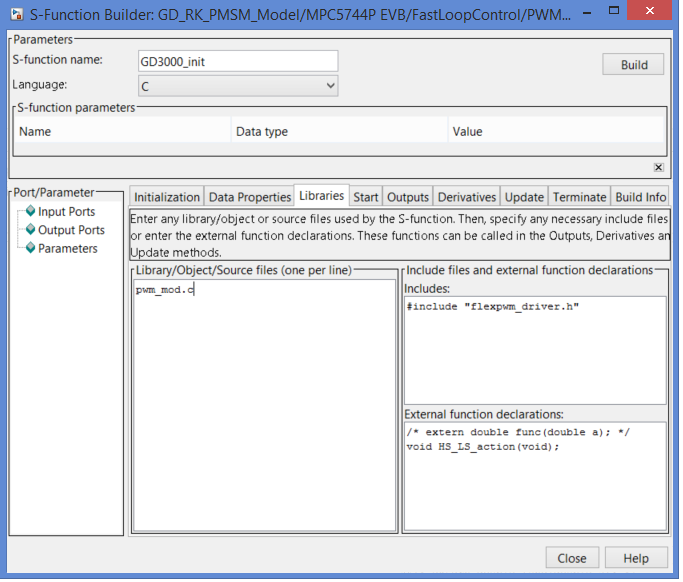Click the Name column header
Viewport: 683px width, 582px height.
122,131
